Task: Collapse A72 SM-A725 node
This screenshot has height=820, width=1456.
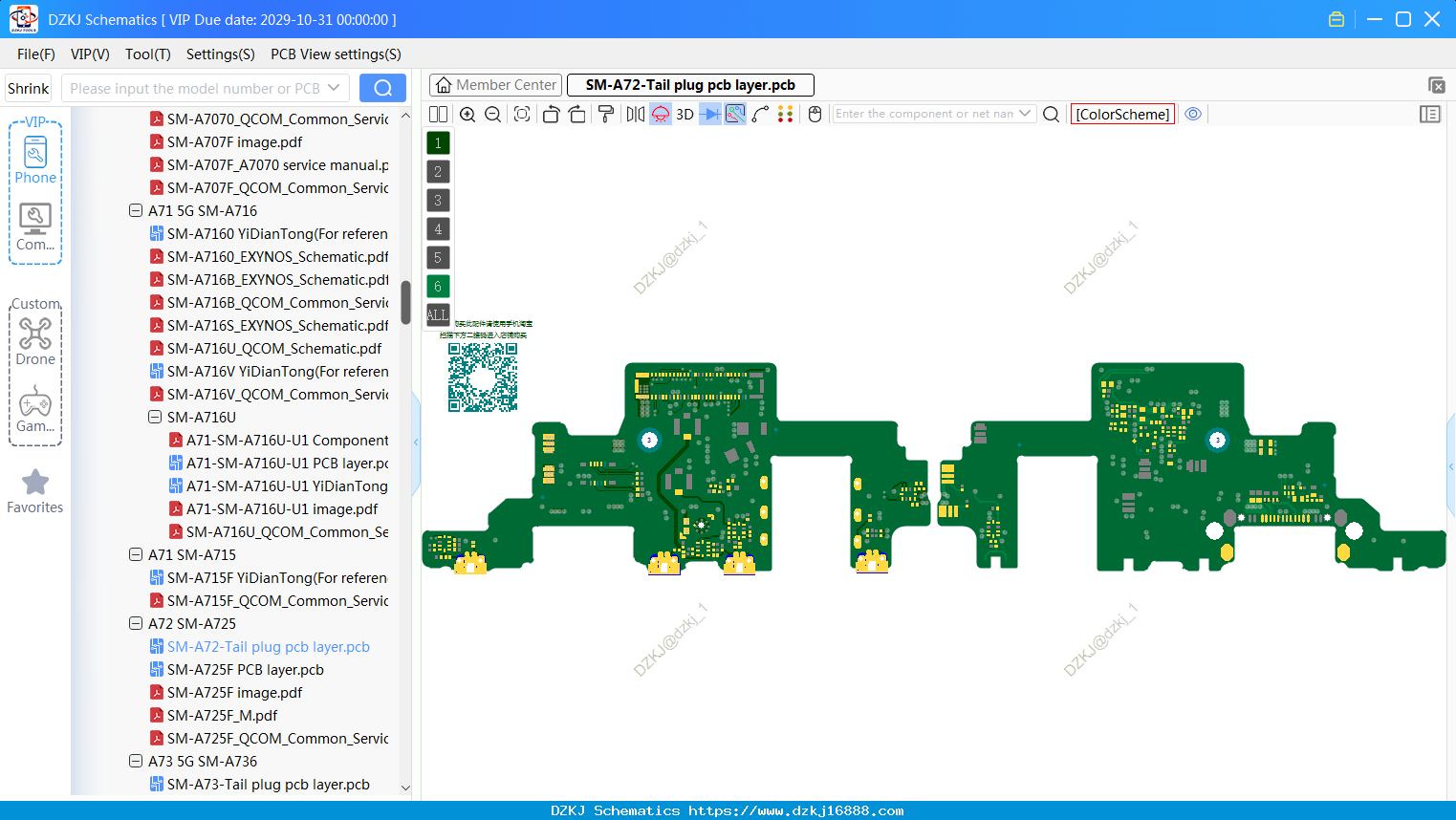Action: point(136,623)
